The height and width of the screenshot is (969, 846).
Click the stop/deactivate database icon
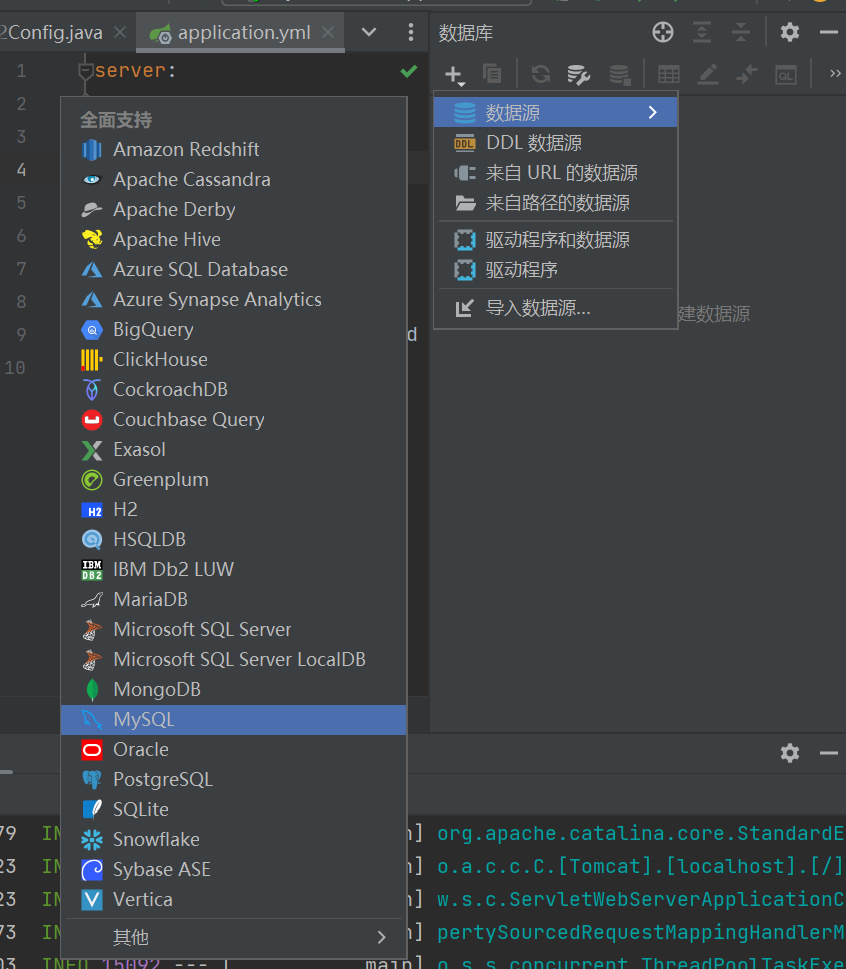[619, 75]
